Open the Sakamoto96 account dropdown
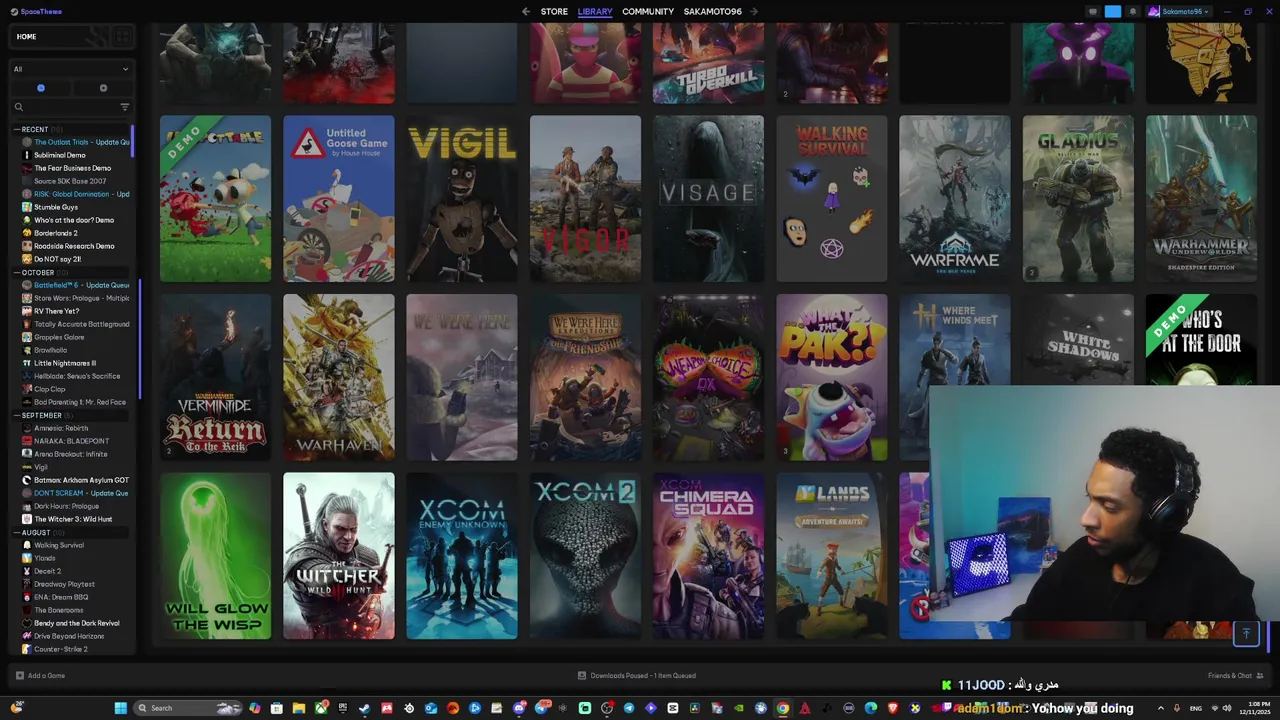The height and width of the screenshot is (720, 1280). 1181,11
